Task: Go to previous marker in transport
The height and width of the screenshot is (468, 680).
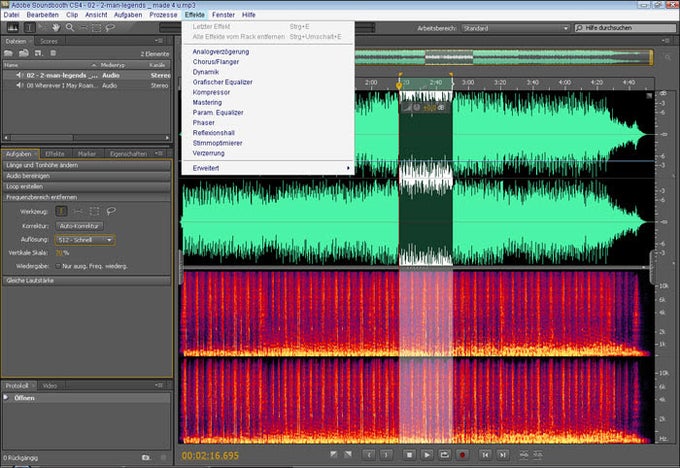Action: tap(485, 455)
